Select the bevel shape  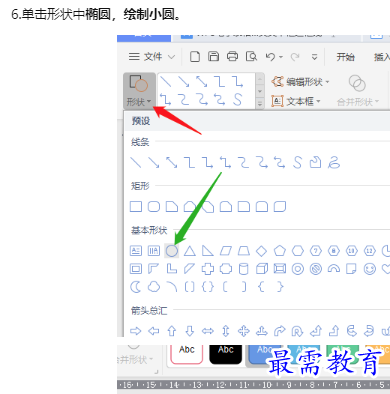click(280, 269)
